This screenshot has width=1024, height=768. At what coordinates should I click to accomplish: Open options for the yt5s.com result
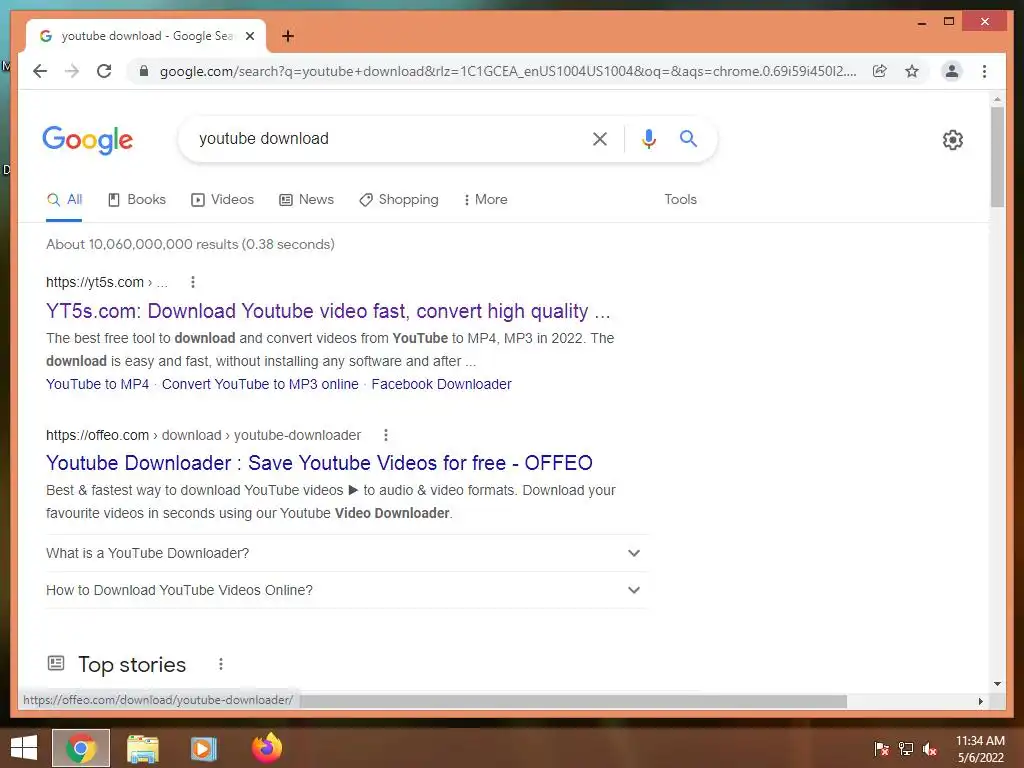[x=193, y=282]
